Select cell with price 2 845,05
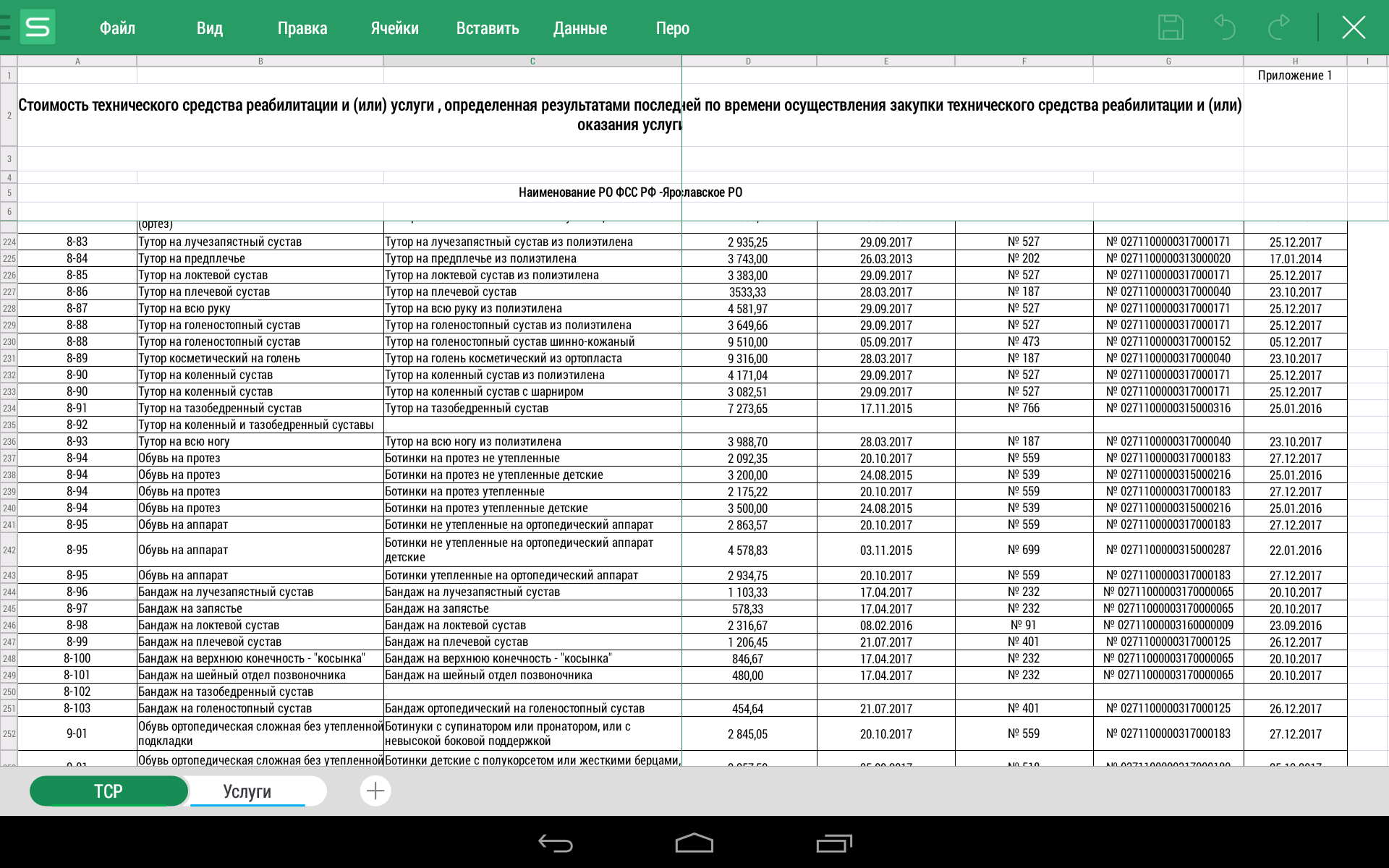Screen dimensions: 1389x868 point(749,734)
